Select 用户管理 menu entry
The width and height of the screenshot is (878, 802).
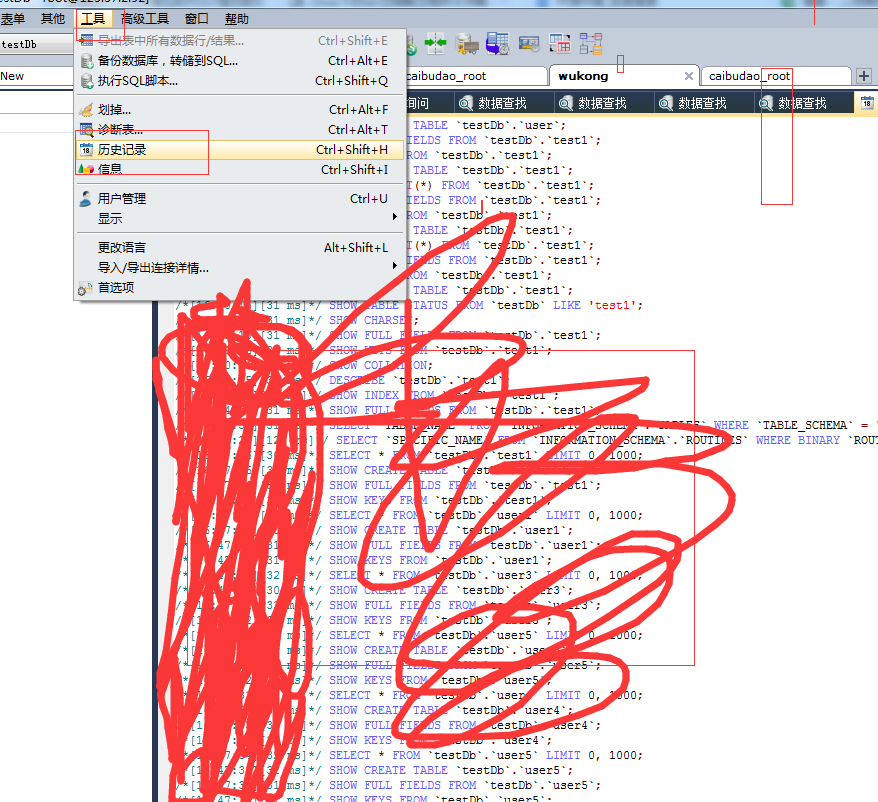click(240, 199)
